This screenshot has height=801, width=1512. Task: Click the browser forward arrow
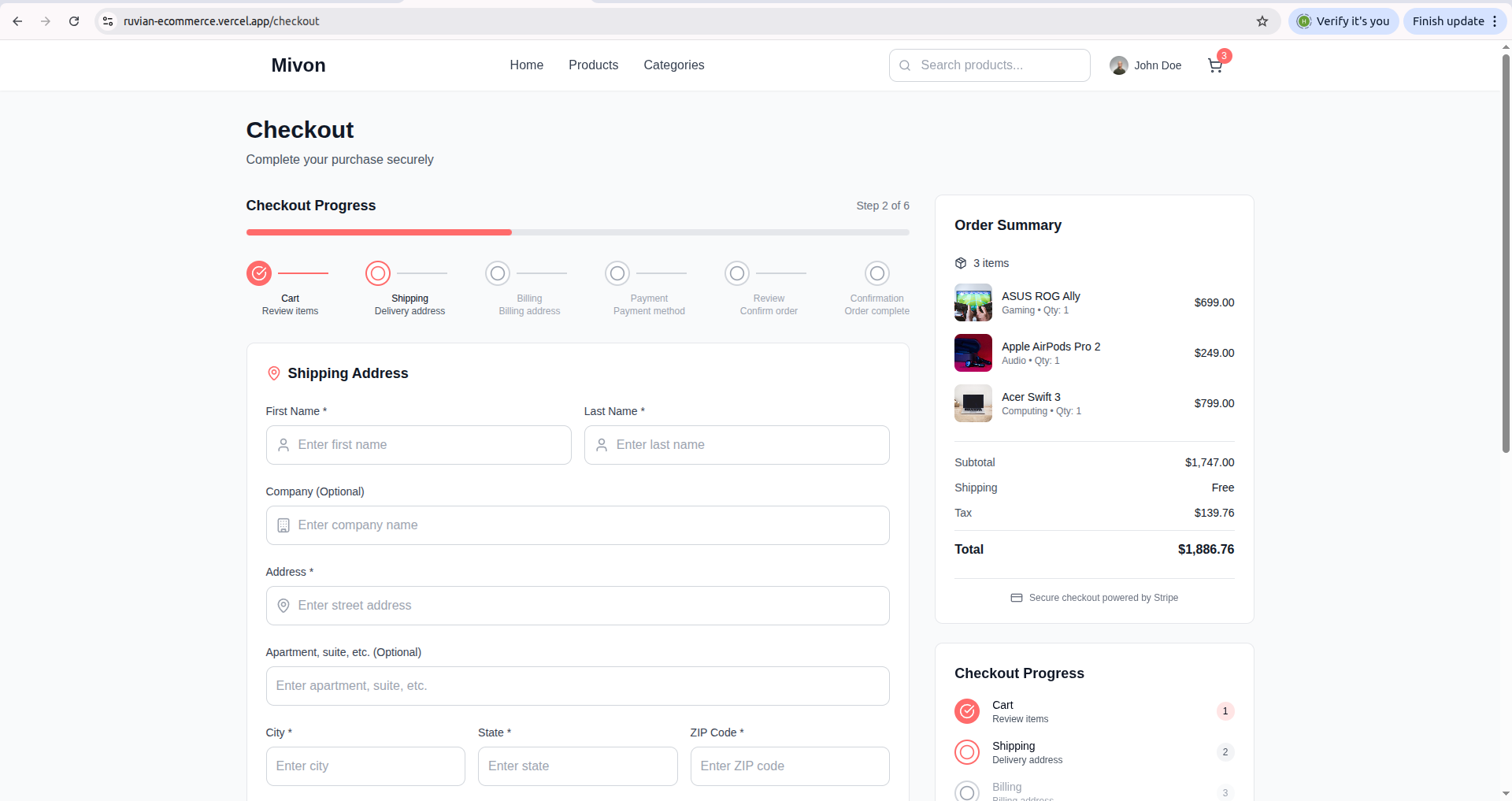(x=46, y=21)
